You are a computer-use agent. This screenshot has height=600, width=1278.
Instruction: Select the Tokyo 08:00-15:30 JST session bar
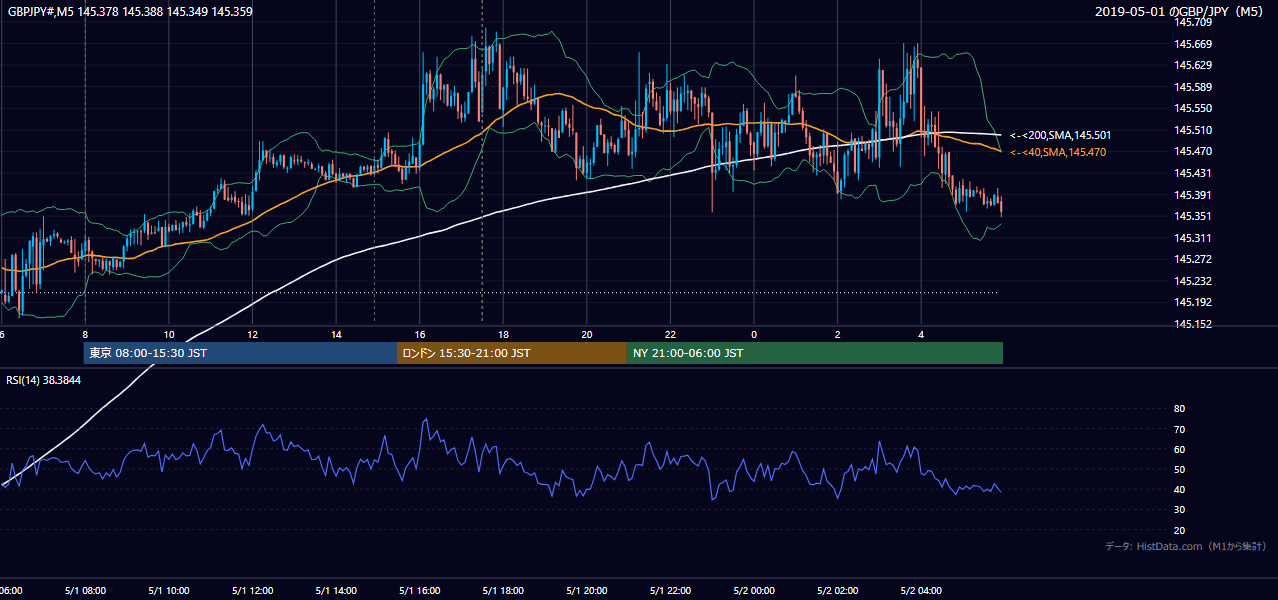coord(240,353)
